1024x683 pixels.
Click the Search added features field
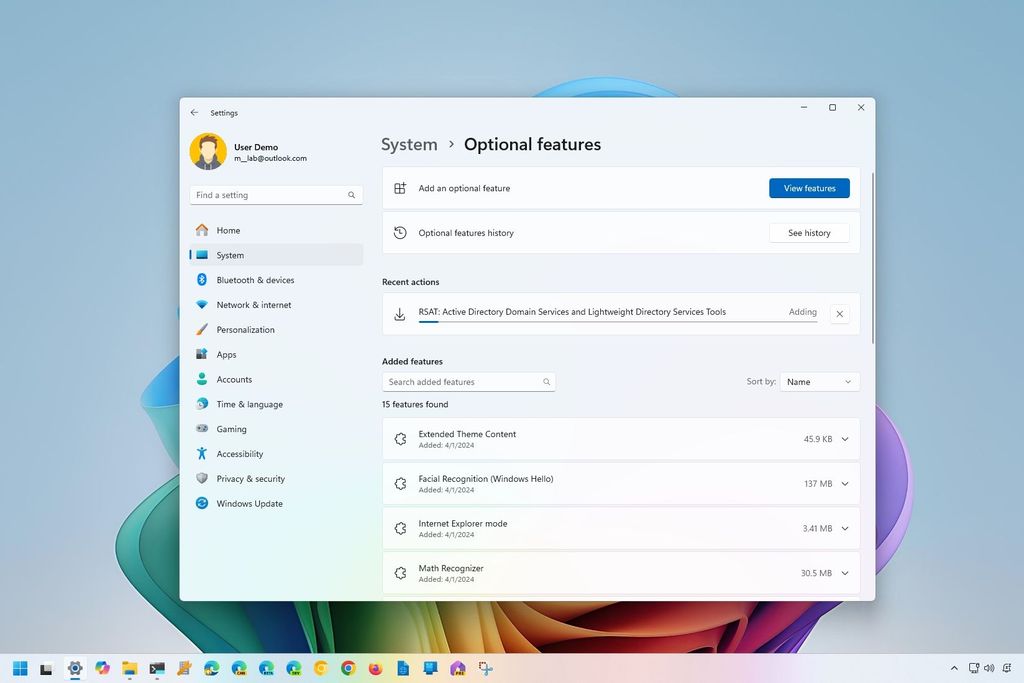point(468,381)
